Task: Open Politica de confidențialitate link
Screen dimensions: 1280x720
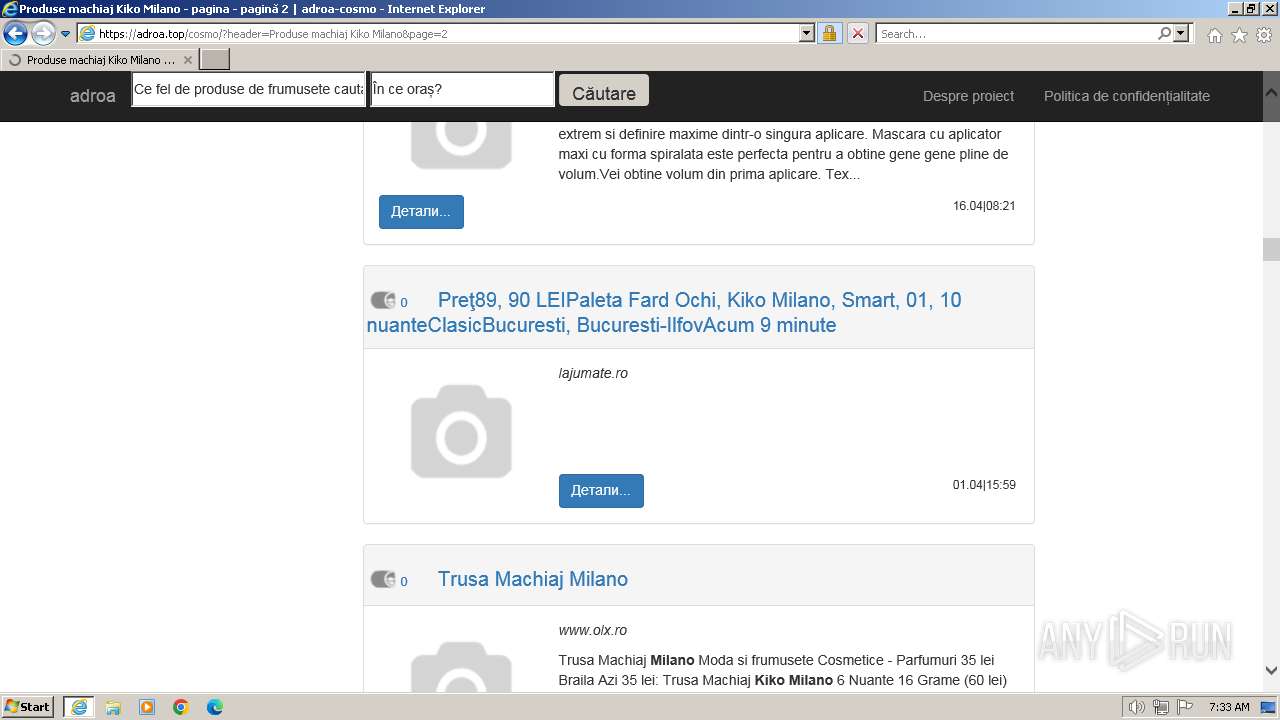Action: 1127,96
